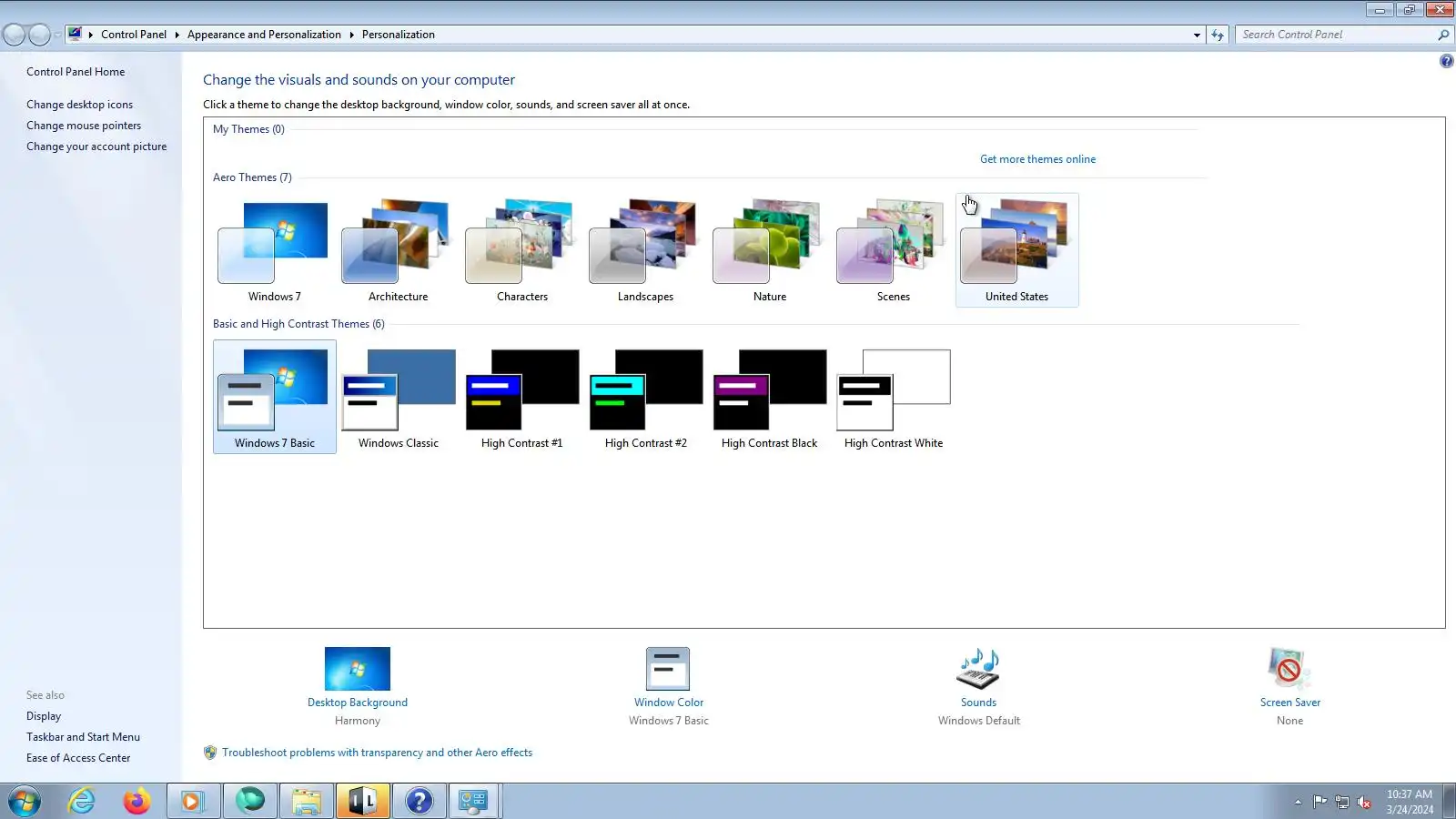Launch Firefox from the taskbar

136,802
